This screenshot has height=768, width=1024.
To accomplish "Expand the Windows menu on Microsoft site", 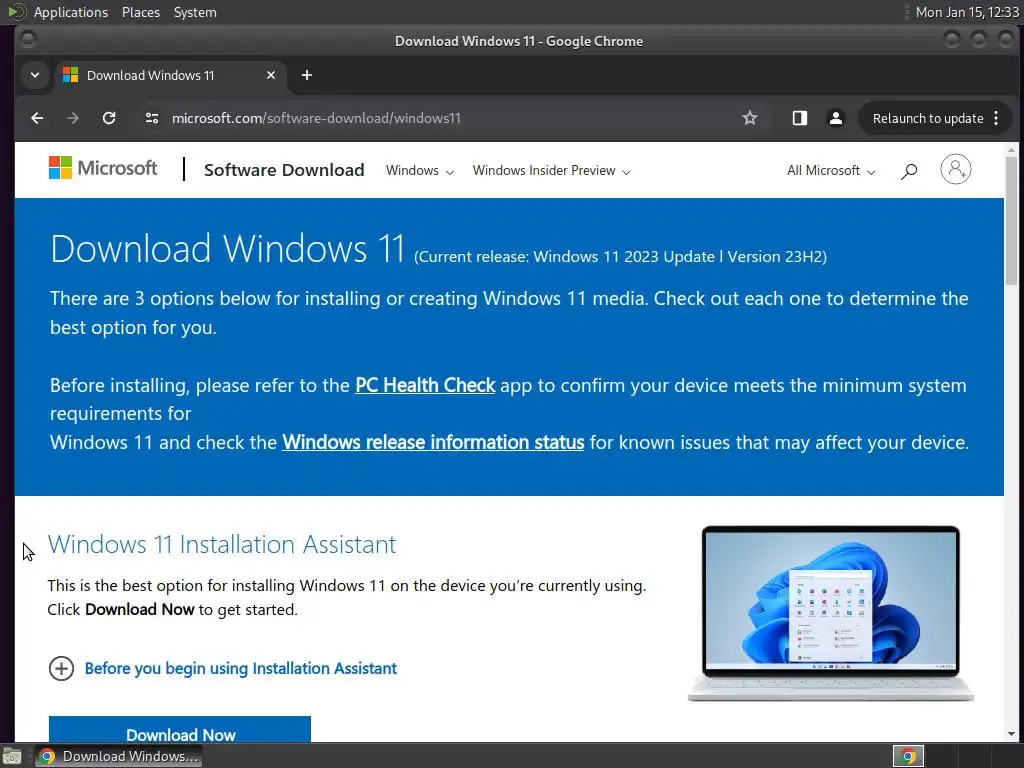I will point(419,170).
